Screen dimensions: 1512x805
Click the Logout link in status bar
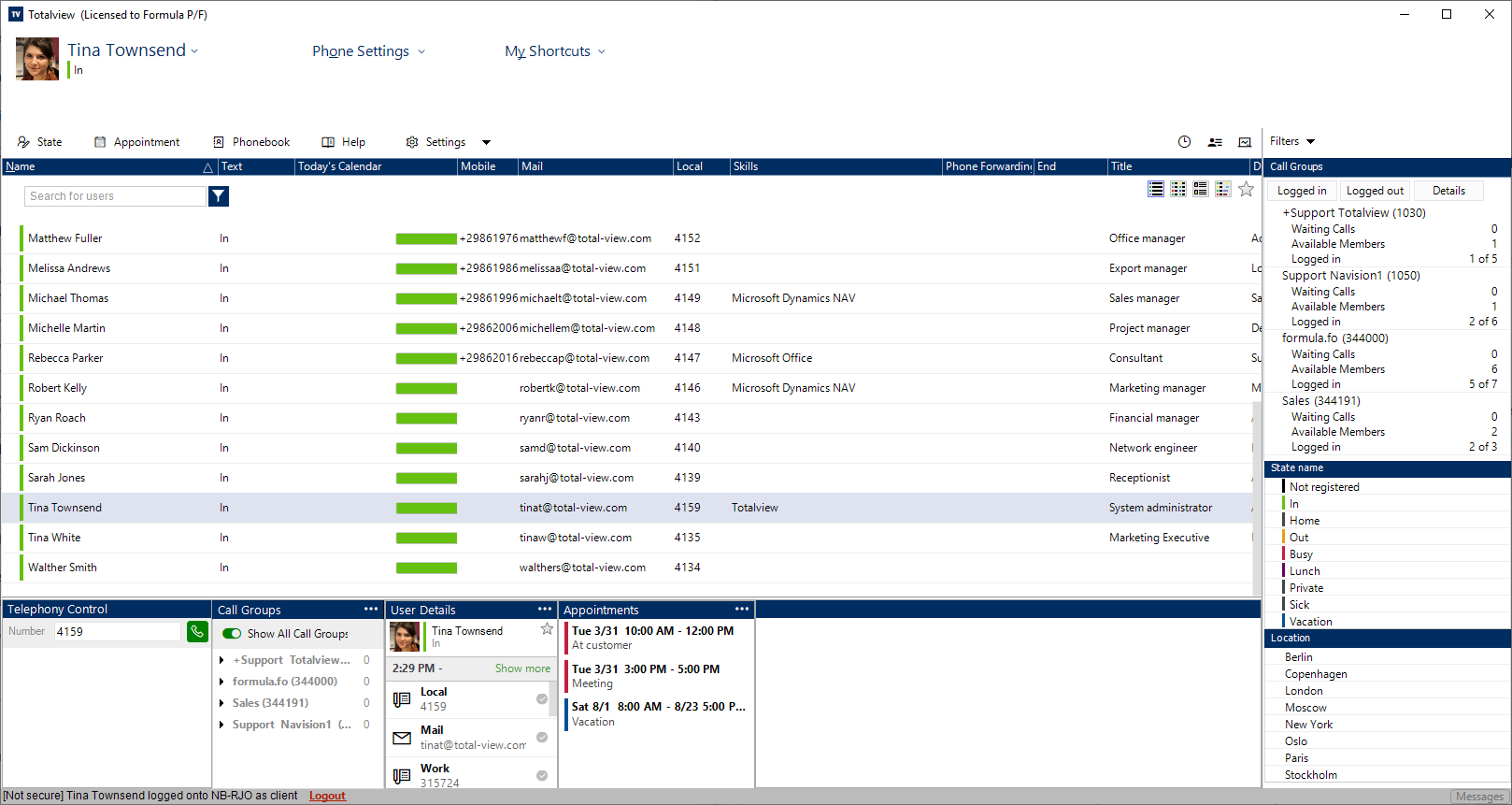(327, 796)
